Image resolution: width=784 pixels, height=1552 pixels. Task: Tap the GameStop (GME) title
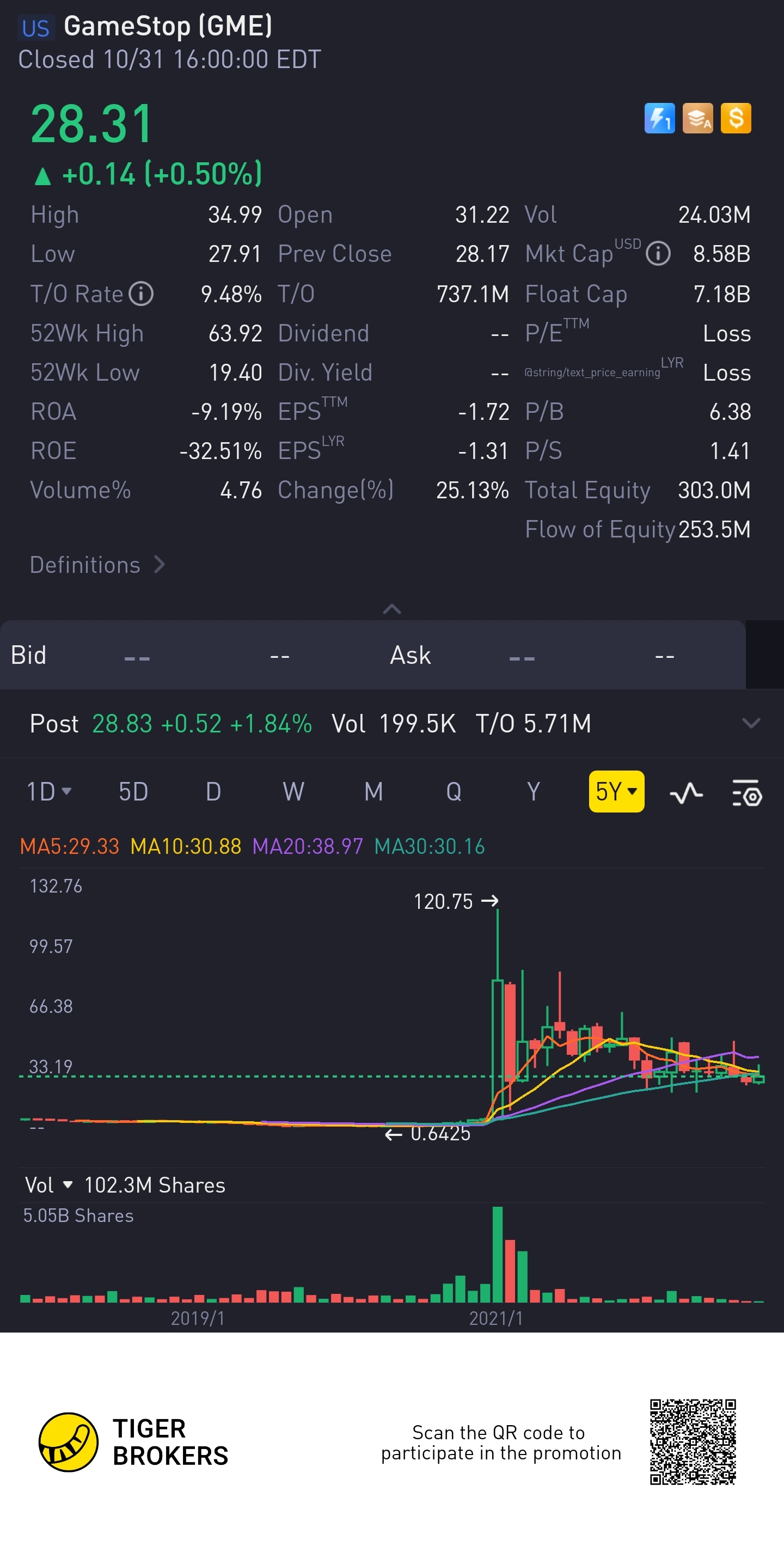pyautogui.click(x=168, y=27)
